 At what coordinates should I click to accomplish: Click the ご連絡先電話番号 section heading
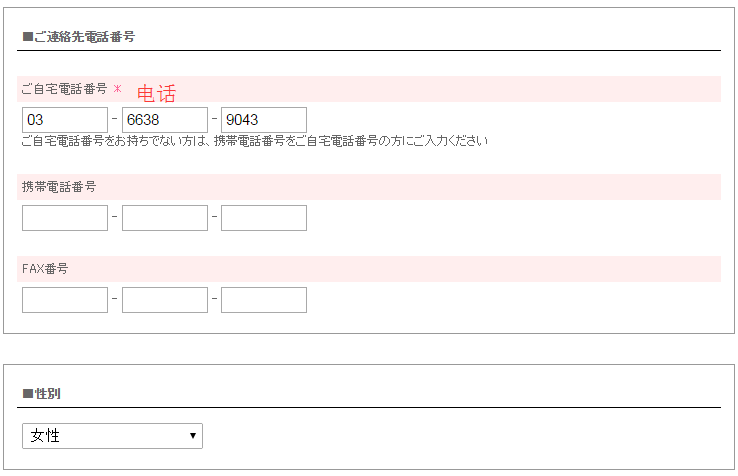click(78, 37)
